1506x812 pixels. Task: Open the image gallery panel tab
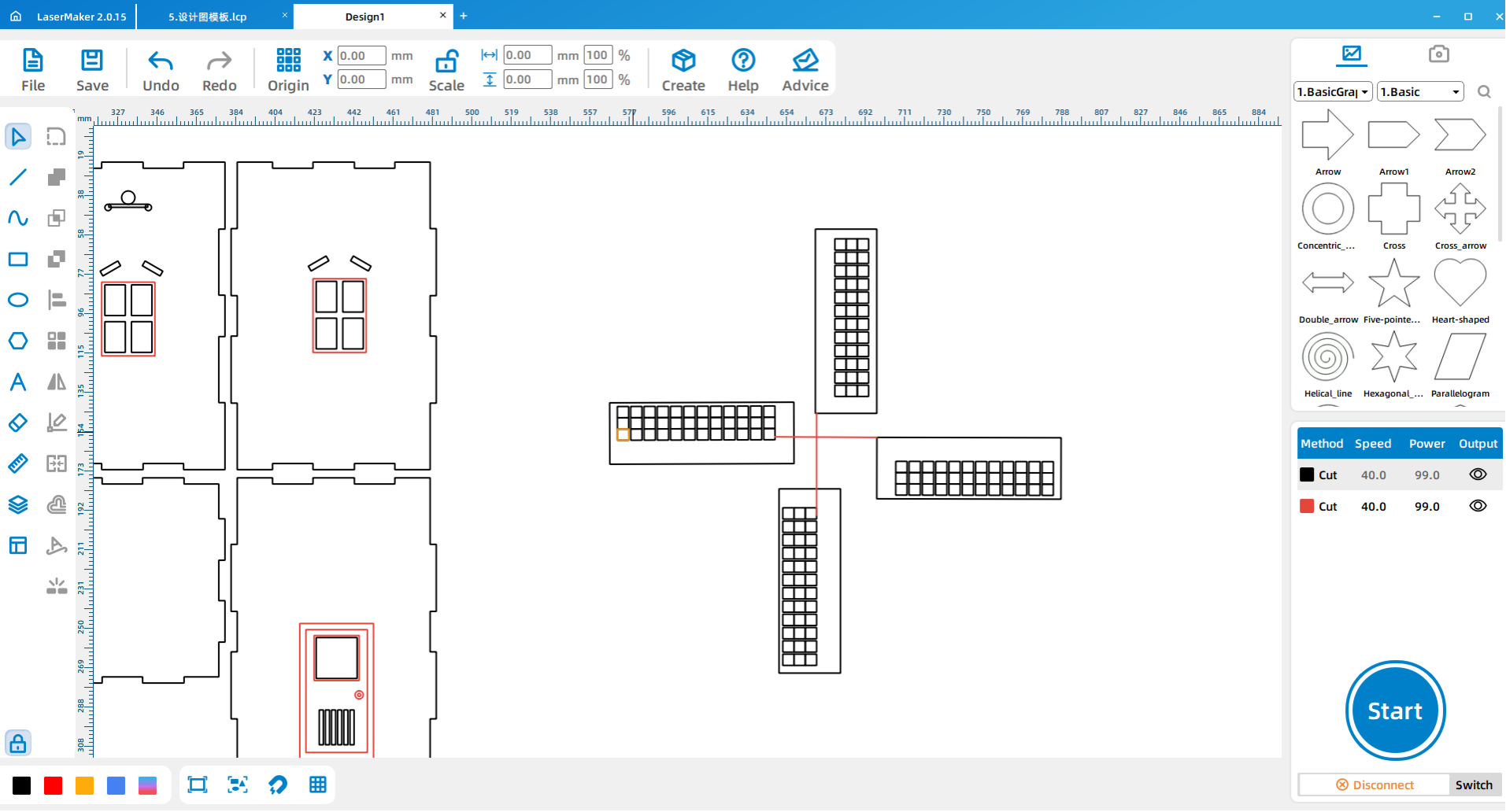click(1352, 54)
